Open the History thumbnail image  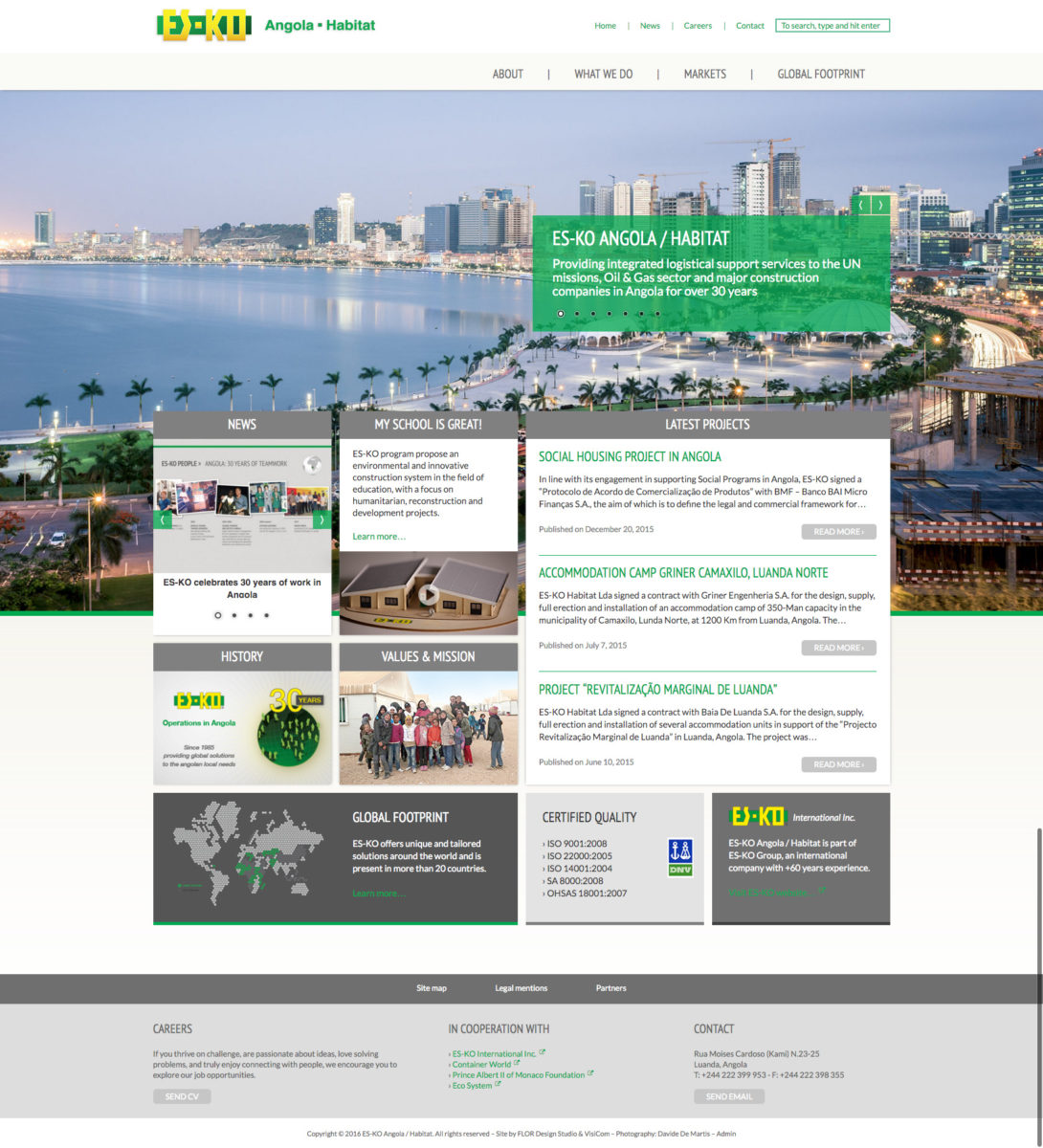pyautogui.click(x=242, y=728)
